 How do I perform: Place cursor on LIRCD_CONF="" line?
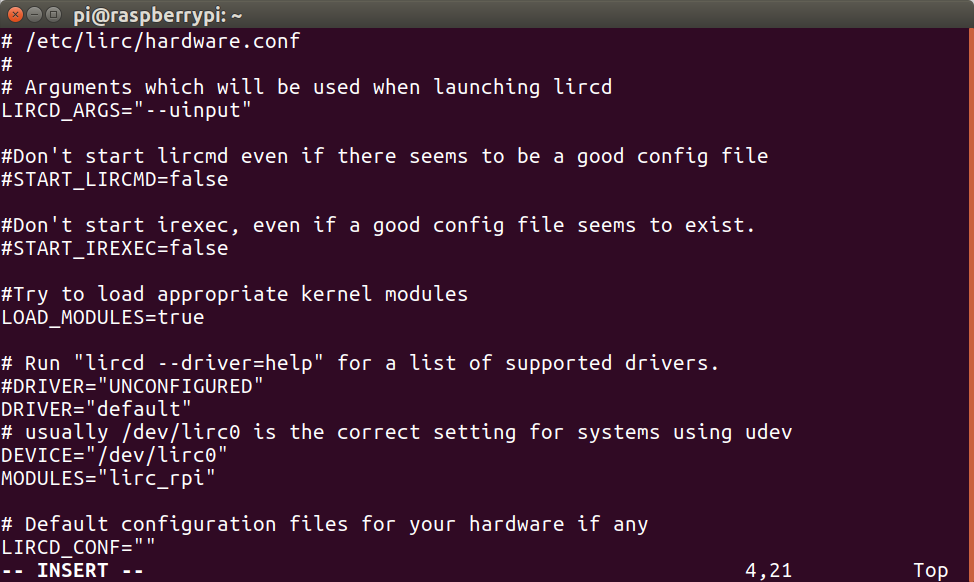tap(78, 547)
